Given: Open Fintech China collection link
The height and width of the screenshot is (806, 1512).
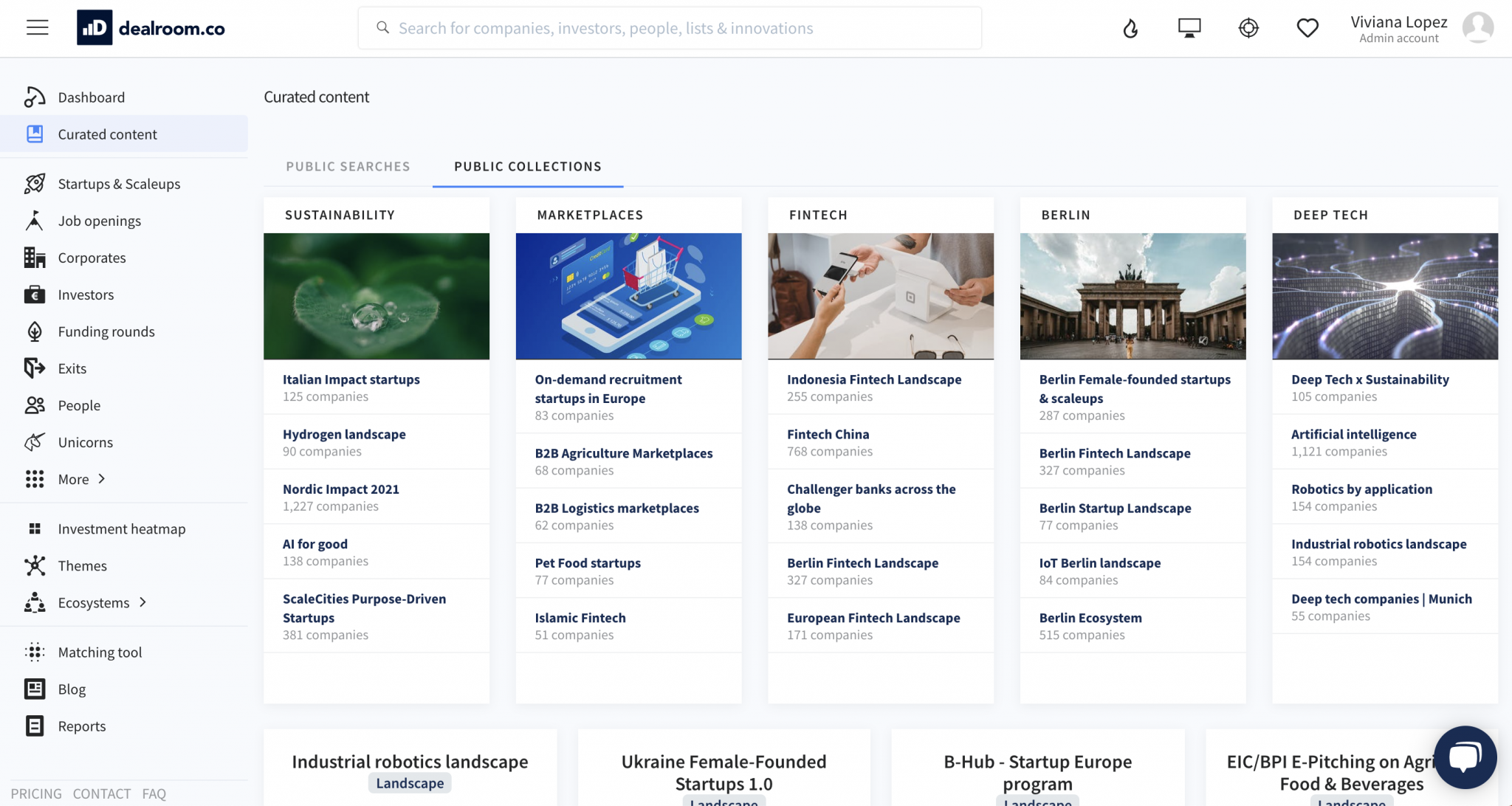Looking at the screenshot, I should click(828, 434).
